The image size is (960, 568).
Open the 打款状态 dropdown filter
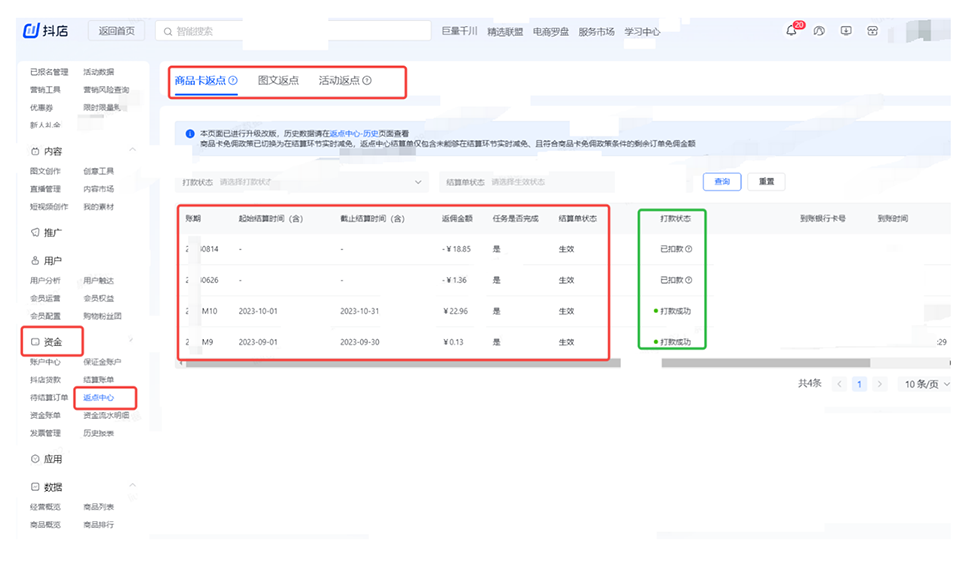[302, 182]
